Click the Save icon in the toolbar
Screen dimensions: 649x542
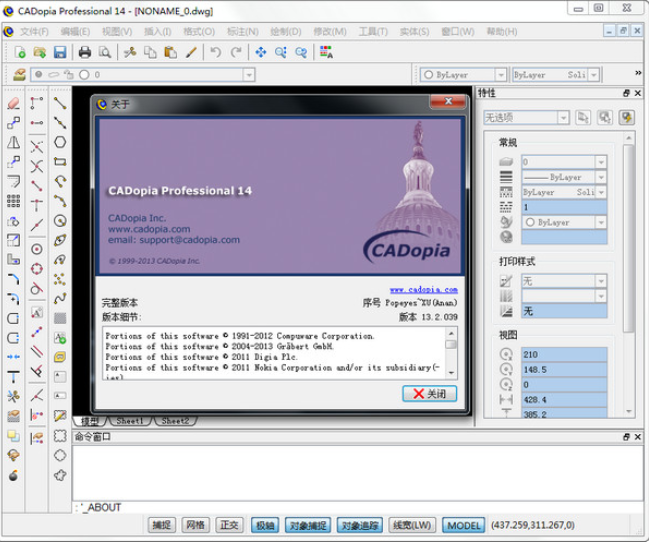click(60, 52)
